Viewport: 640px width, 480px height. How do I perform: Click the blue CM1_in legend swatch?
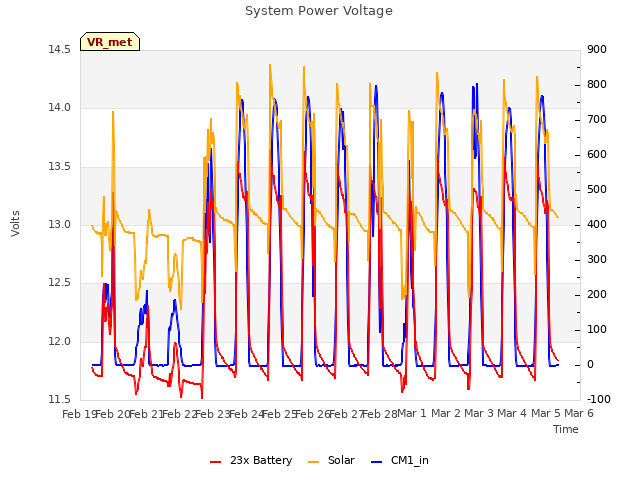(377, 462)
